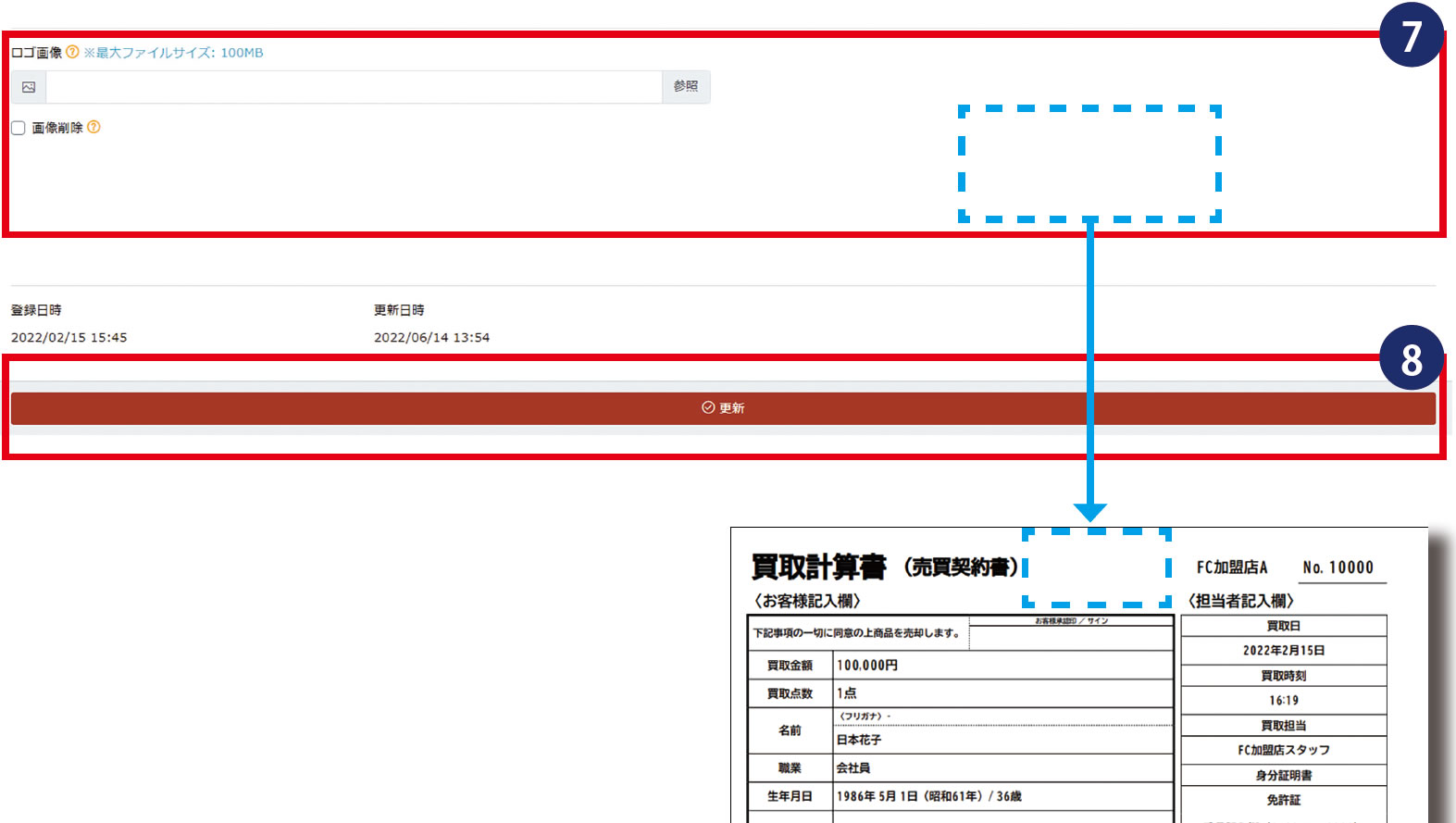Click the help icon next to 画像削除
Viewport: 1456px width, 823px height.
(x=93, y=127)
